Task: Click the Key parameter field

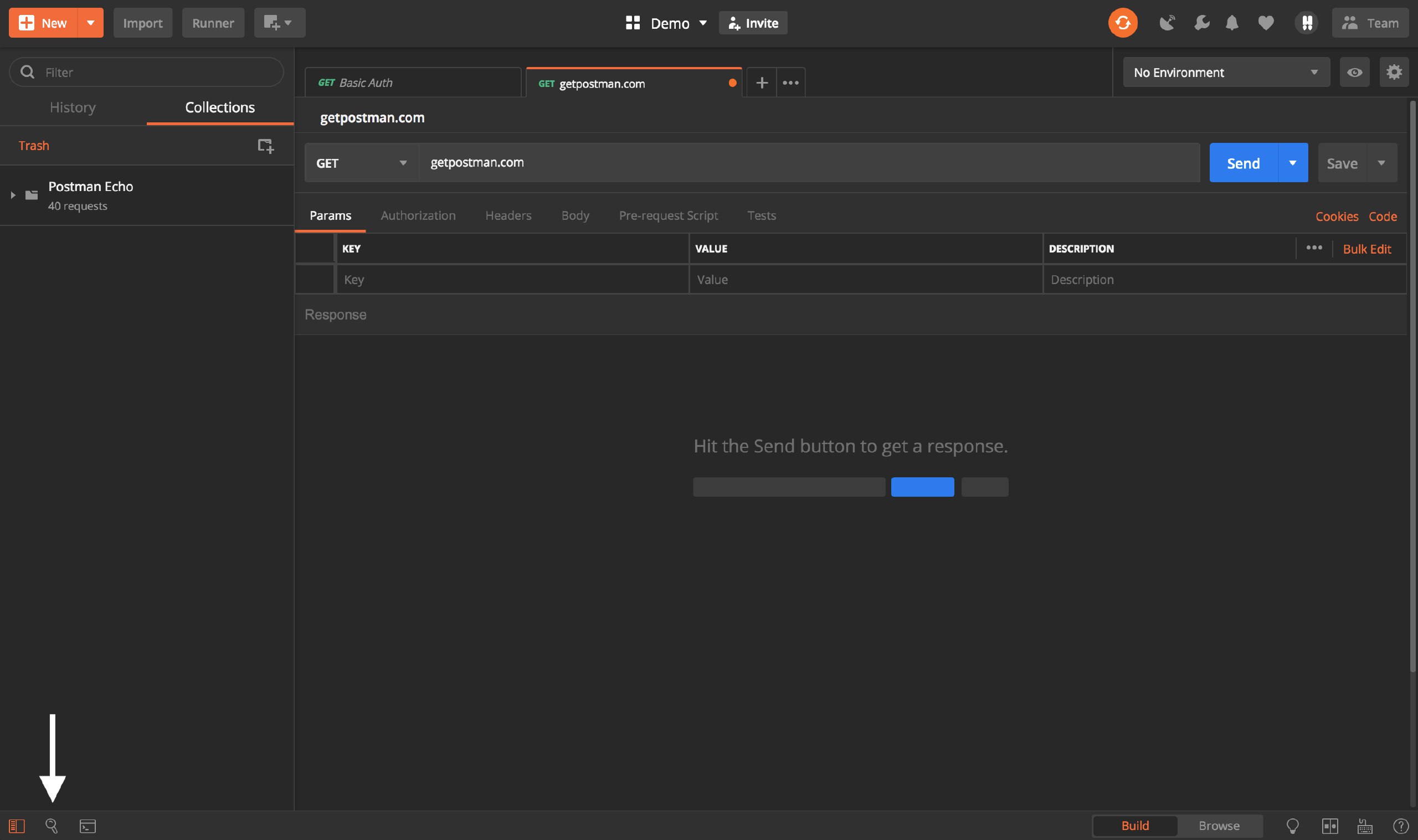Action: (x=512, y=280)
